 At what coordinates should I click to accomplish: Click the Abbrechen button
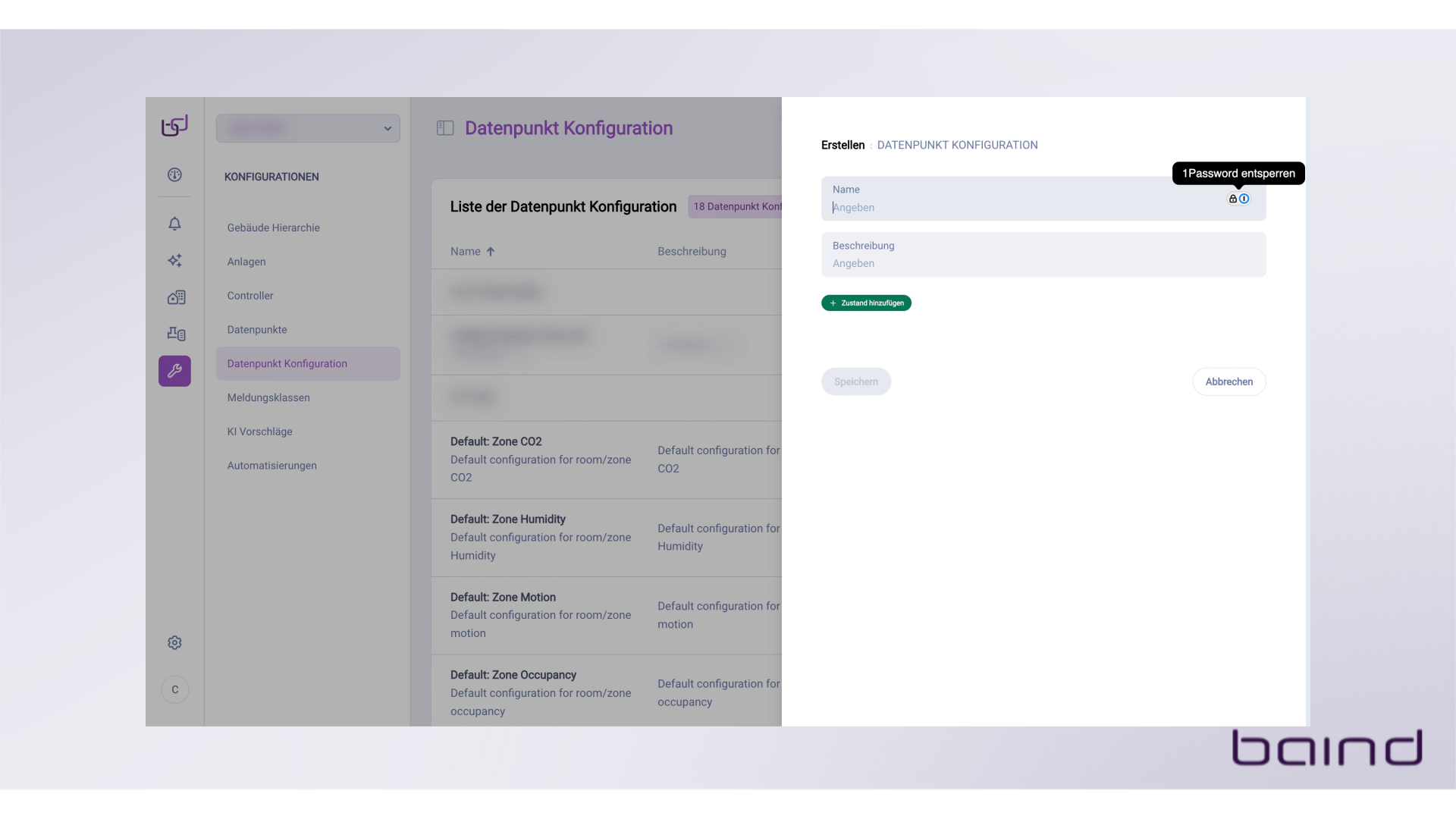click(x=1228, y=381)
